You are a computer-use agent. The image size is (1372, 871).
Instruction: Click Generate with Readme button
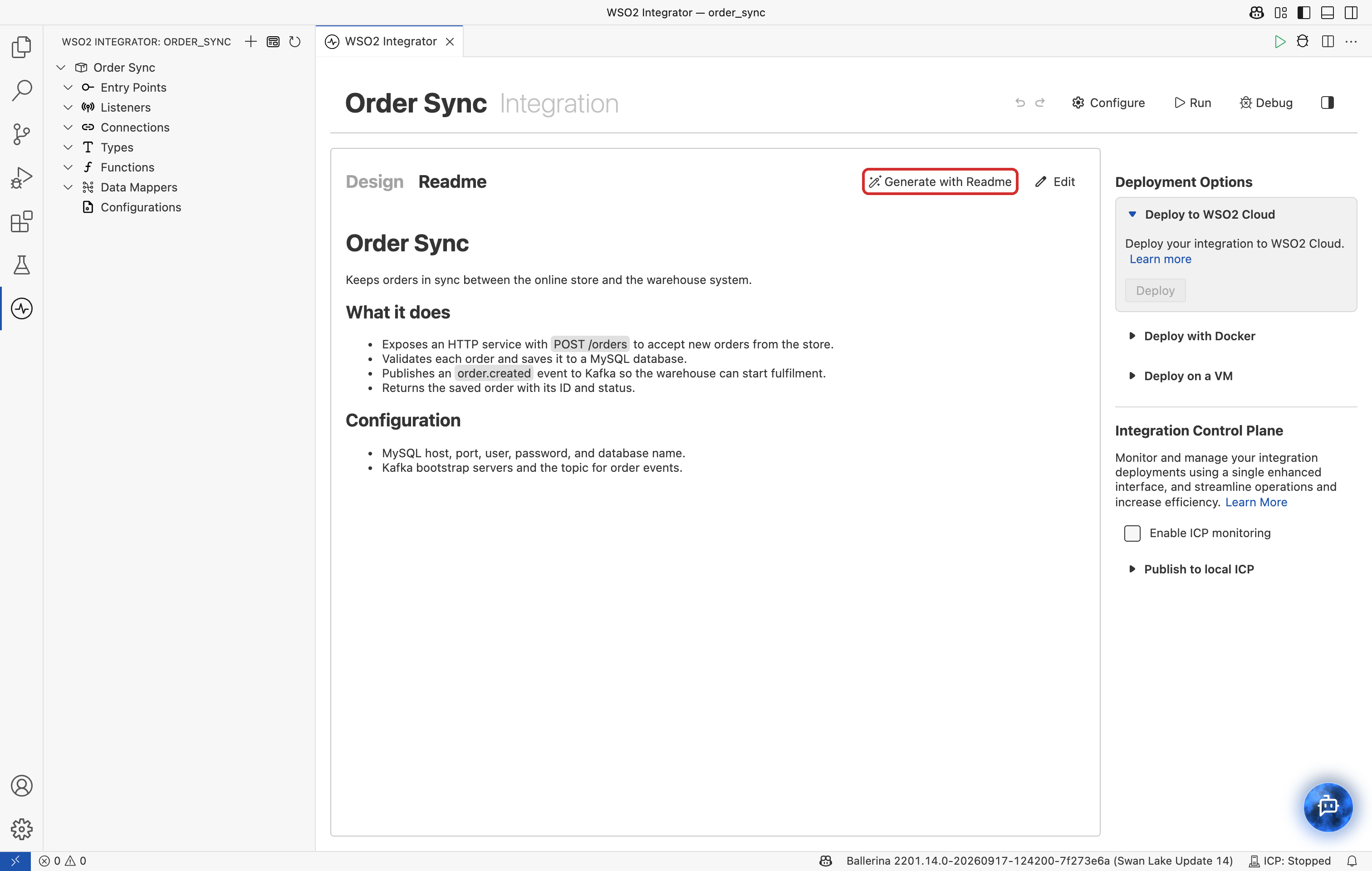(x=940, y=182)
